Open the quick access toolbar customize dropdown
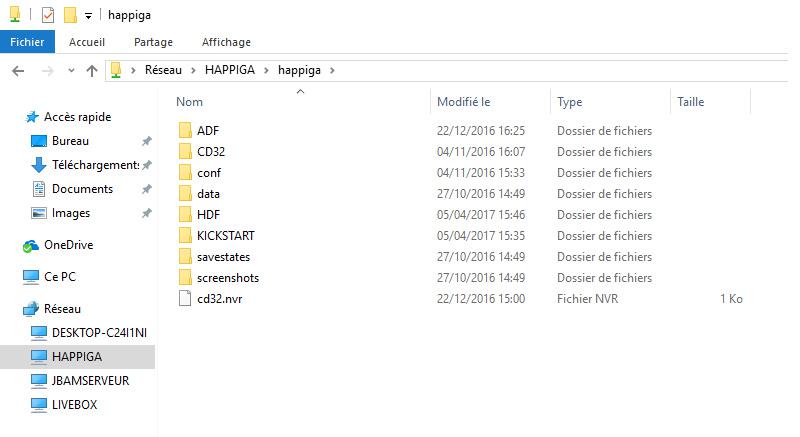Screen dimensions: 800x437 click(88, 16)
